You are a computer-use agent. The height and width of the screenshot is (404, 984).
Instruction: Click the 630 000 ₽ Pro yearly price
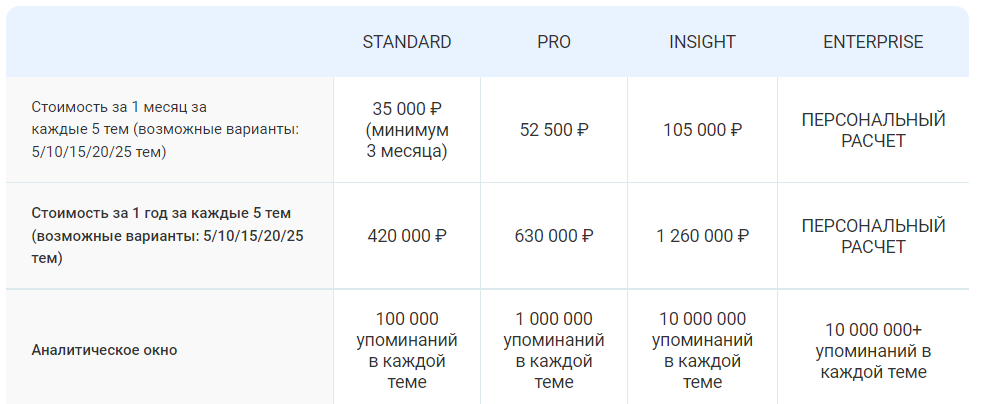(x=553, y=236)
